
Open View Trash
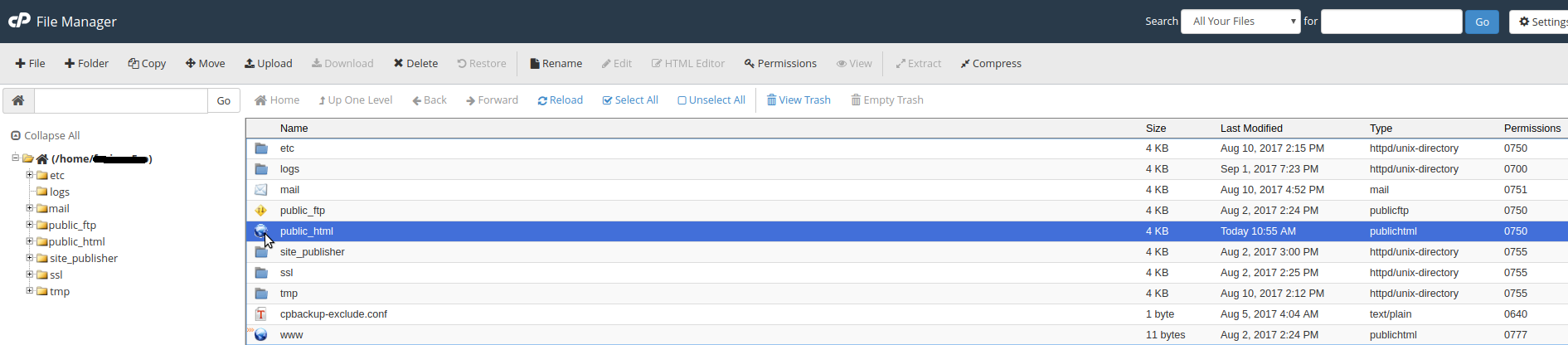click(799, 100)
